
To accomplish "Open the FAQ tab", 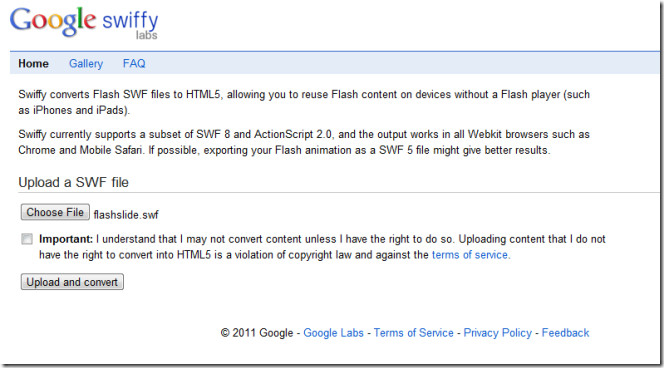I will click(x=134, y=64).
